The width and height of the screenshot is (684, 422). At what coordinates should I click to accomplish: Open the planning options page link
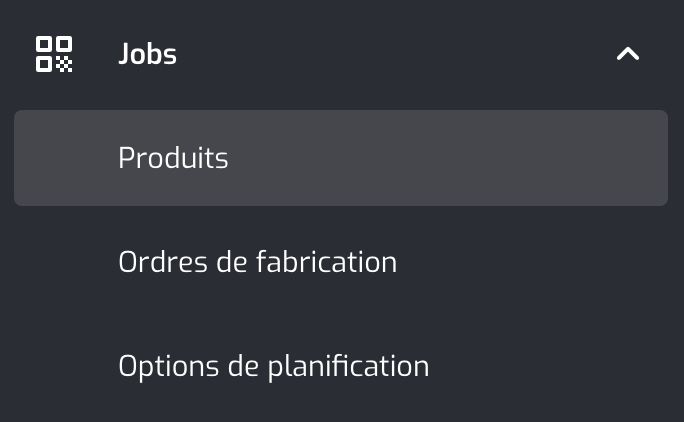coord(273,366)
